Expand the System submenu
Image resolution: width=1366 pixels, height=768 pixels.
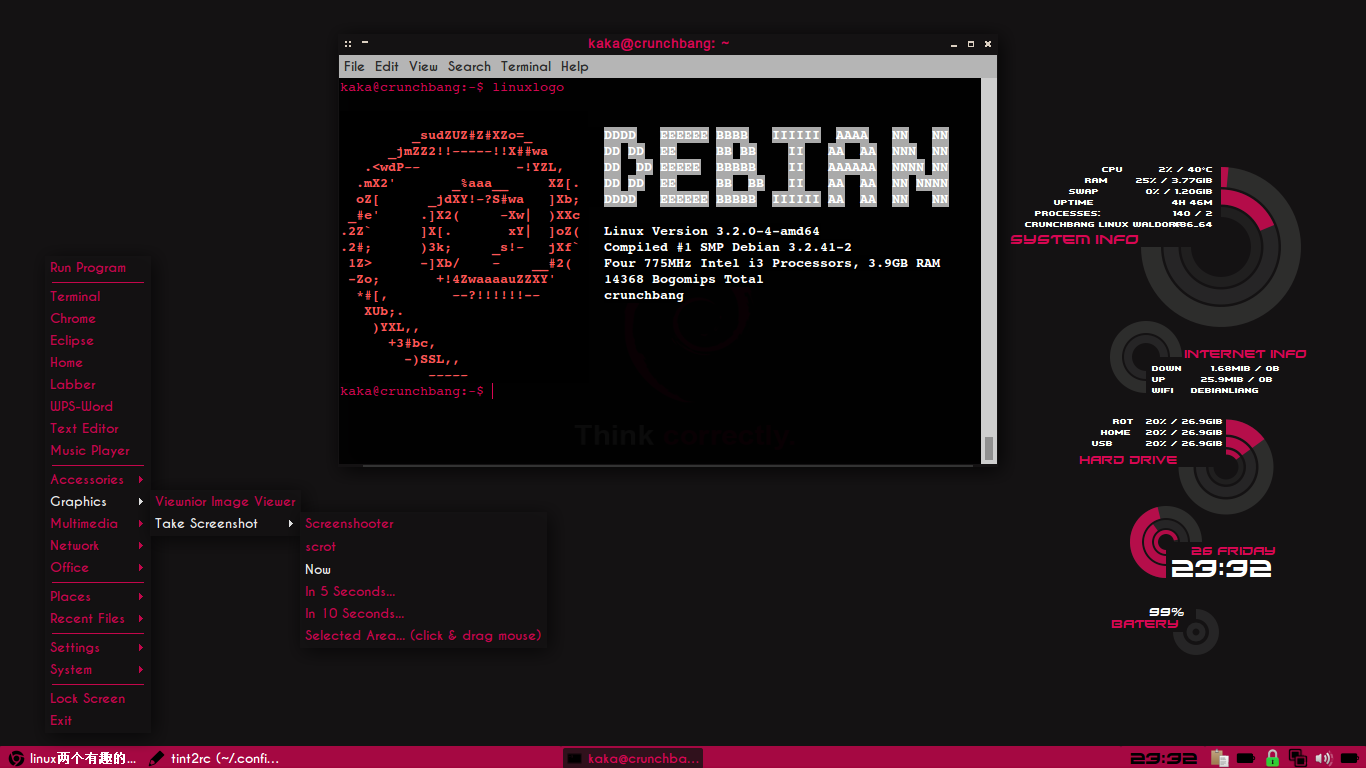pyautogui.click(x=97, y=669)
